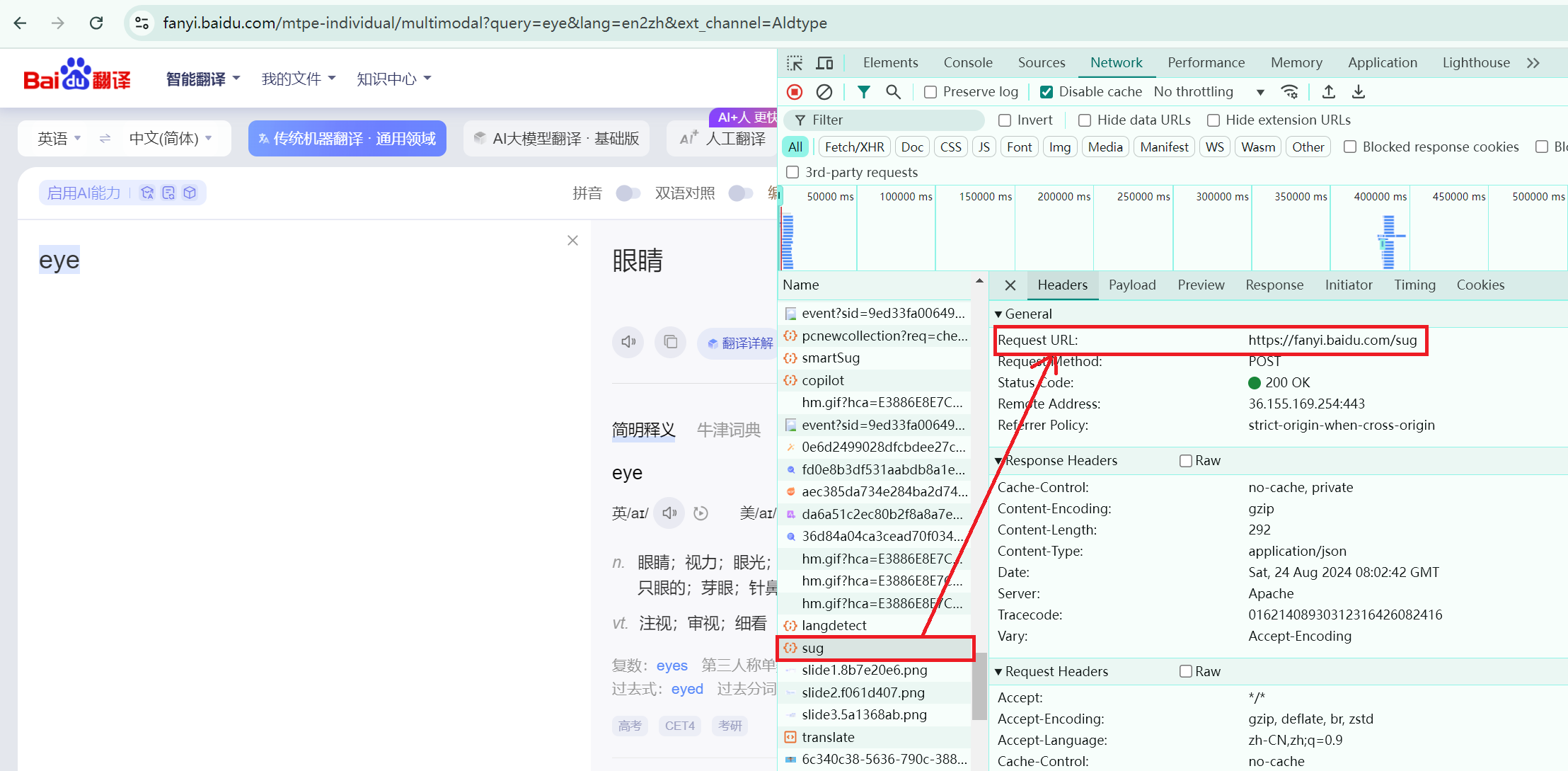The height and width of the screenshot is (771, 1568).
Task: Uncheck the Disable cache checkbox
Action: point(1046,92)
